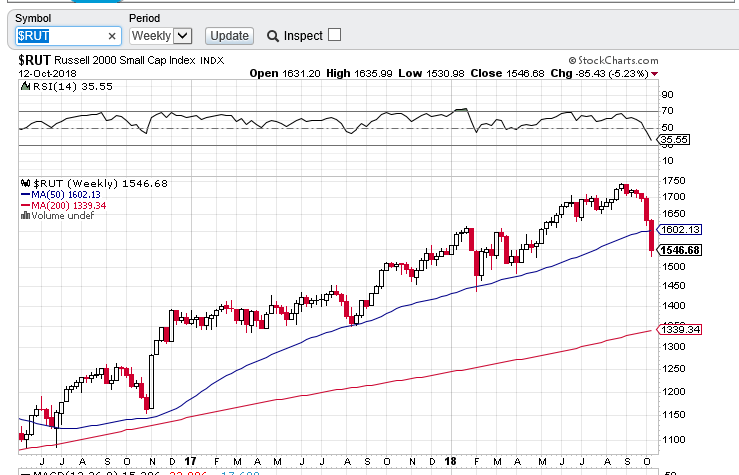Viewport: 739px width, 475px height.
Task: Click the $RUT (Weekly) 1546.68 legend text
Action: [100, 183]
